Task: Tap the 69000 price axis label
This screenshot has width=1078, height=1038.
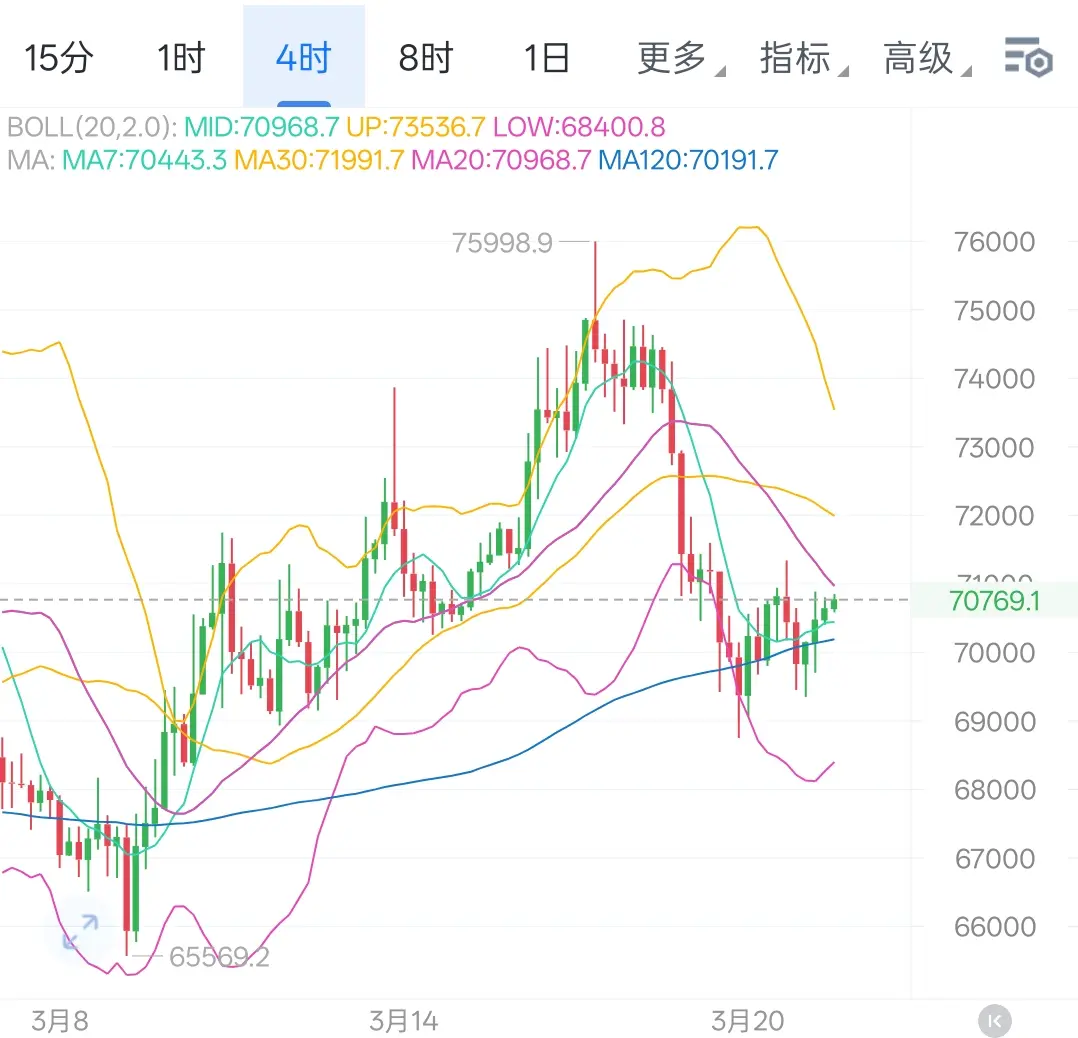Action: (x=994, y=722)
